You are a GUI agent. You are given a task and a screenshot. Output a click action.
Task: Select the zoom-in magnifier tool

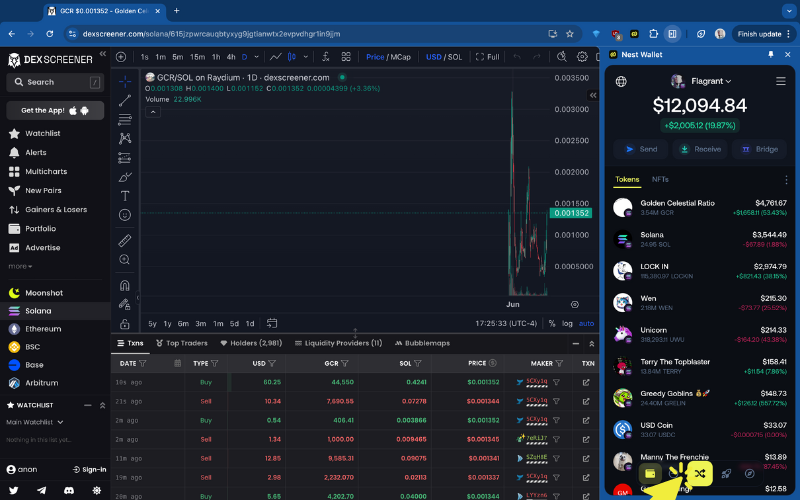coord(125,260)
